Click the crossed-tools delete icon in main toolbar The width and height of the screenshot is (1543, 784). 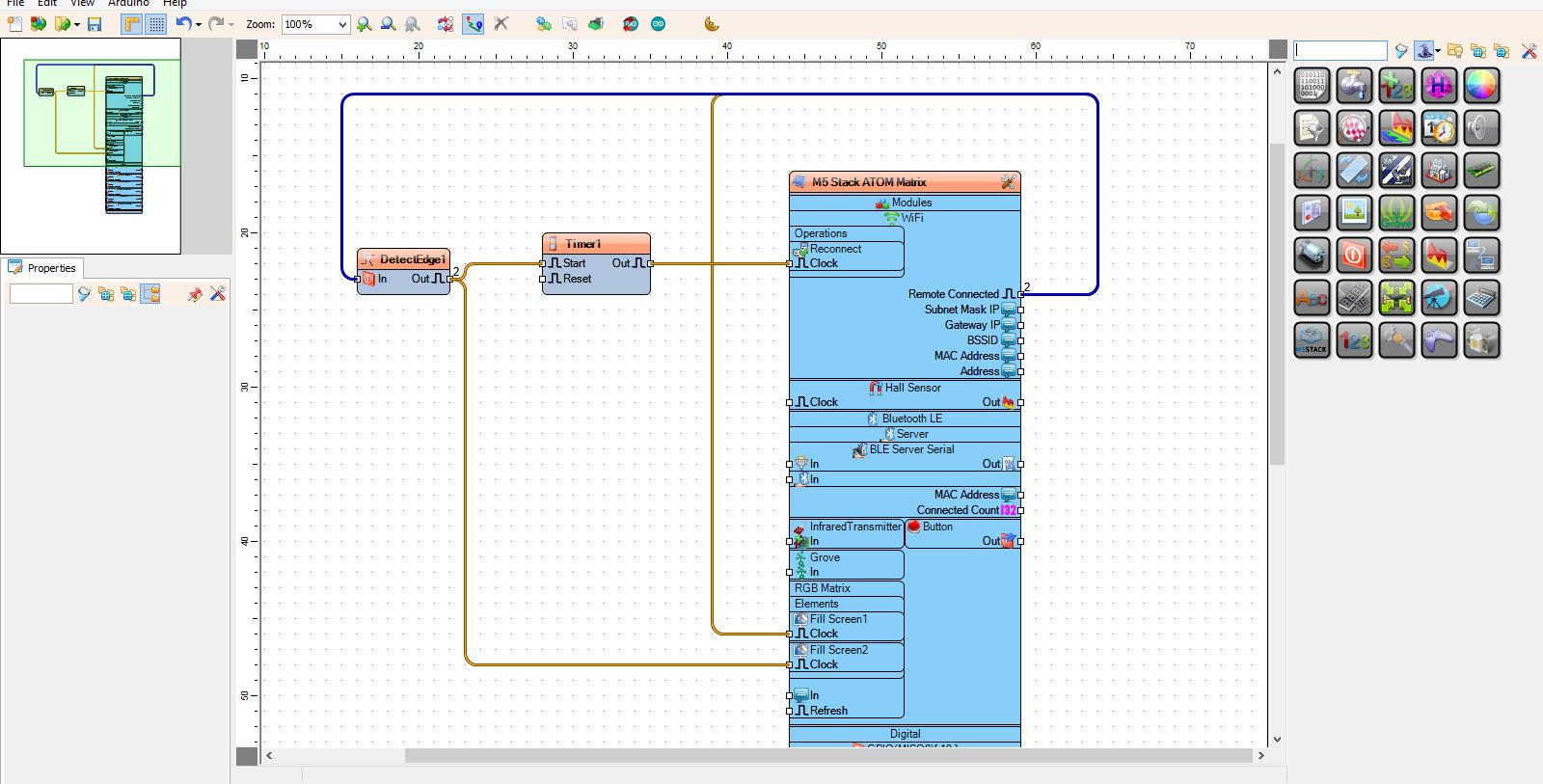[501, 24]
